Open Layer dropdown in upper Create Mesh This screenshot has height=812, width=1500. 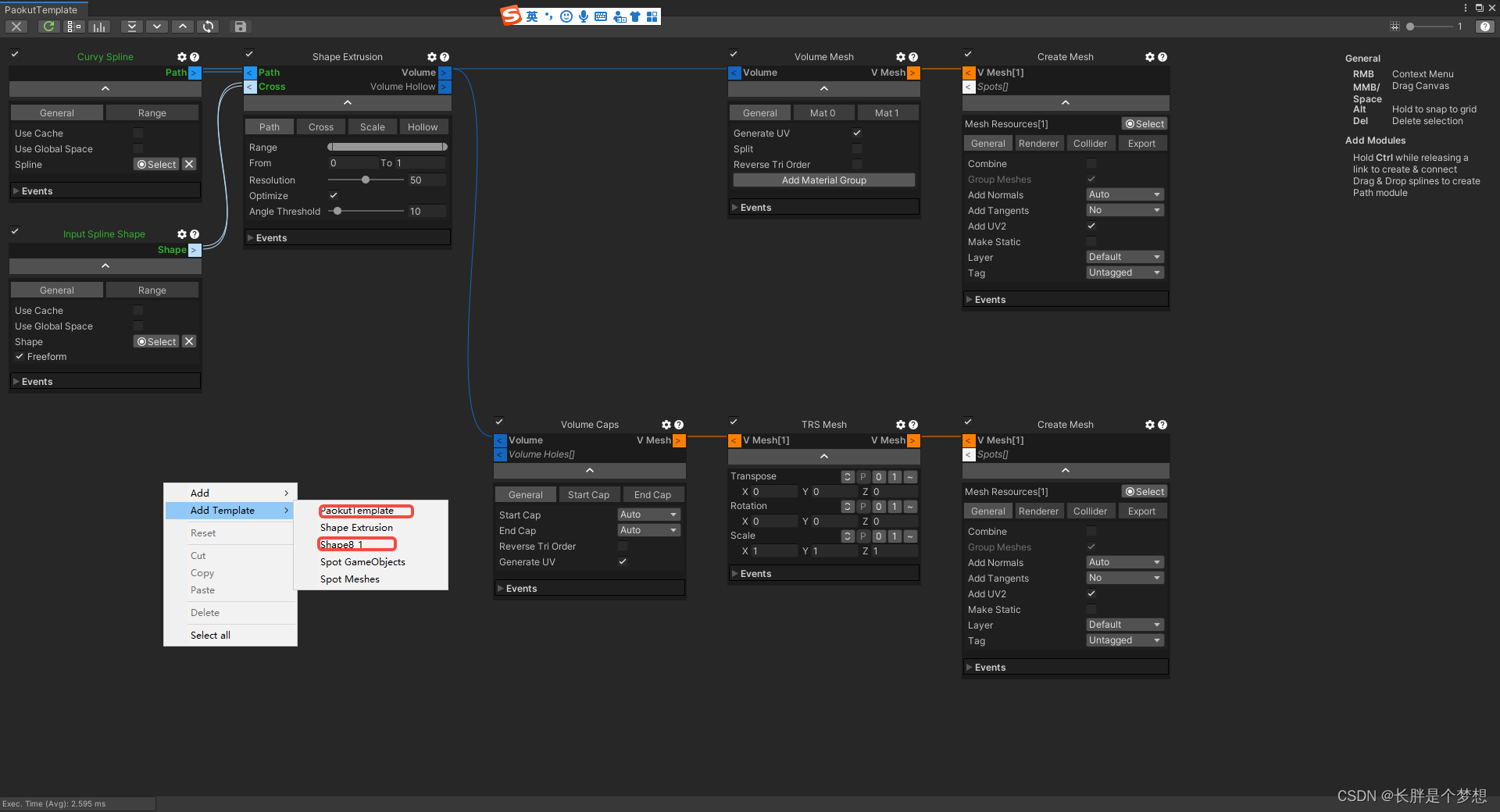coord(1125,257)
